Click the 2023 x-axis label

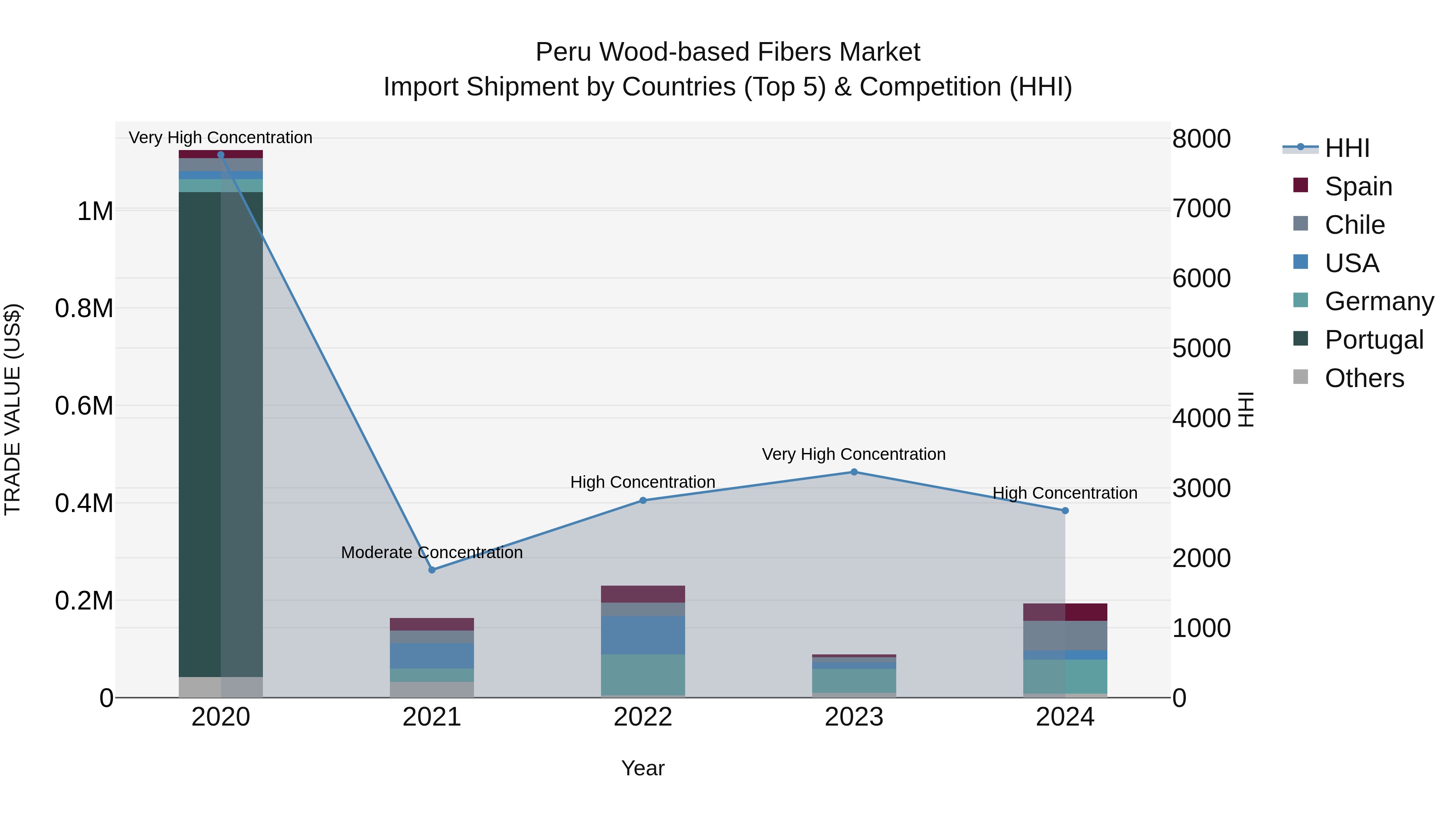(x=854, y=717)
